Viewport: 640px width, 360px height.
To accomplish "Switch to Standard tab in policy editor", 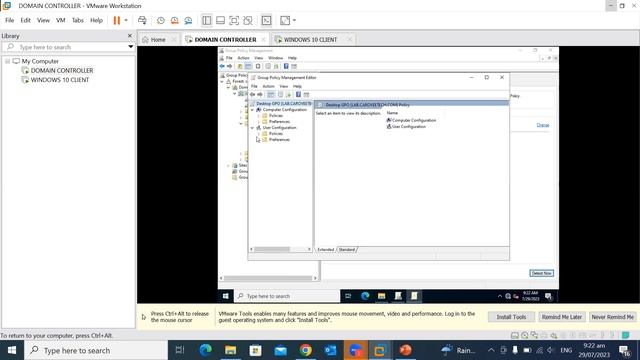I will (347, 249).
